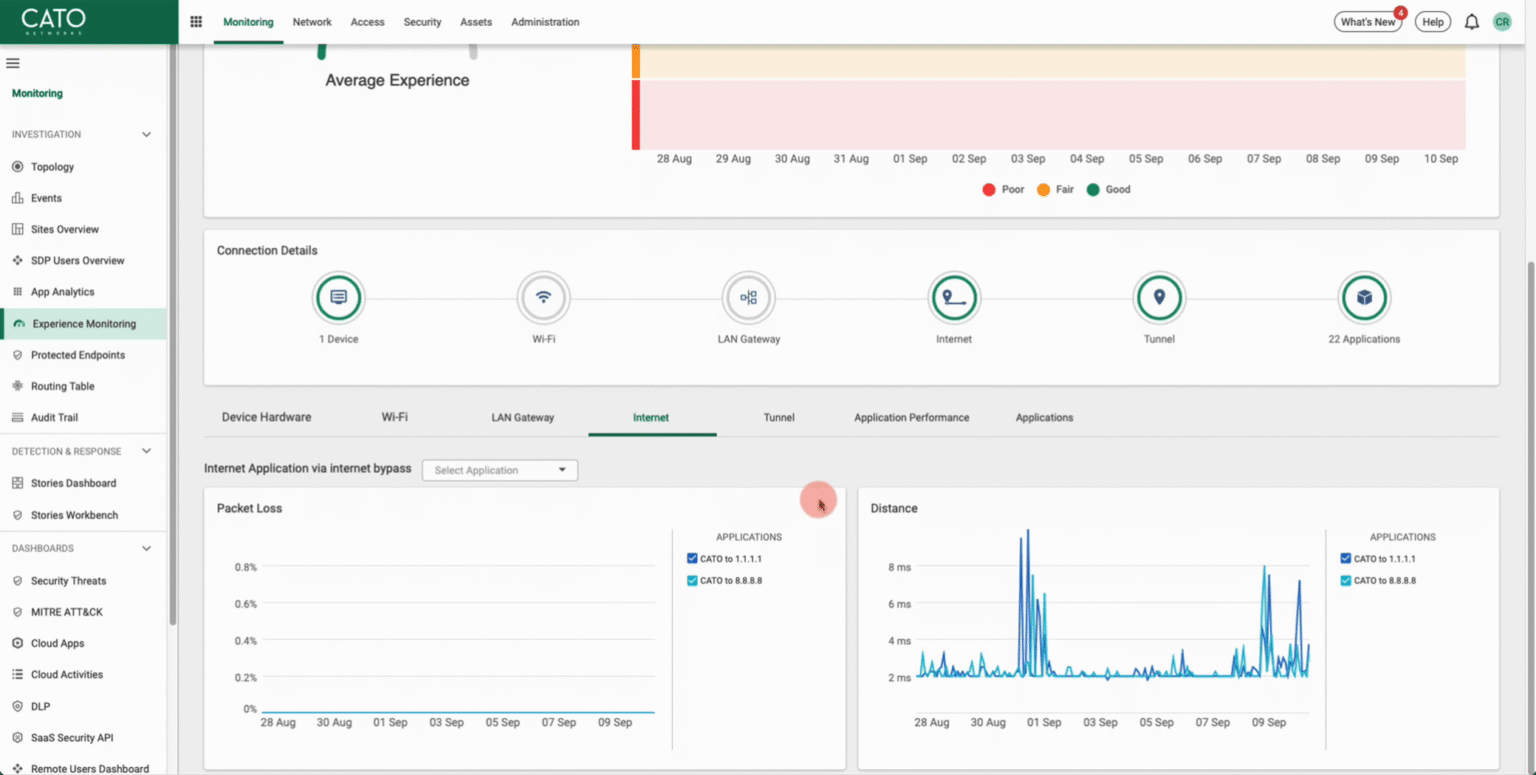
Task: Click the Cloud Activities list icon
Action: pyautogui.click(x=17, y=674)
